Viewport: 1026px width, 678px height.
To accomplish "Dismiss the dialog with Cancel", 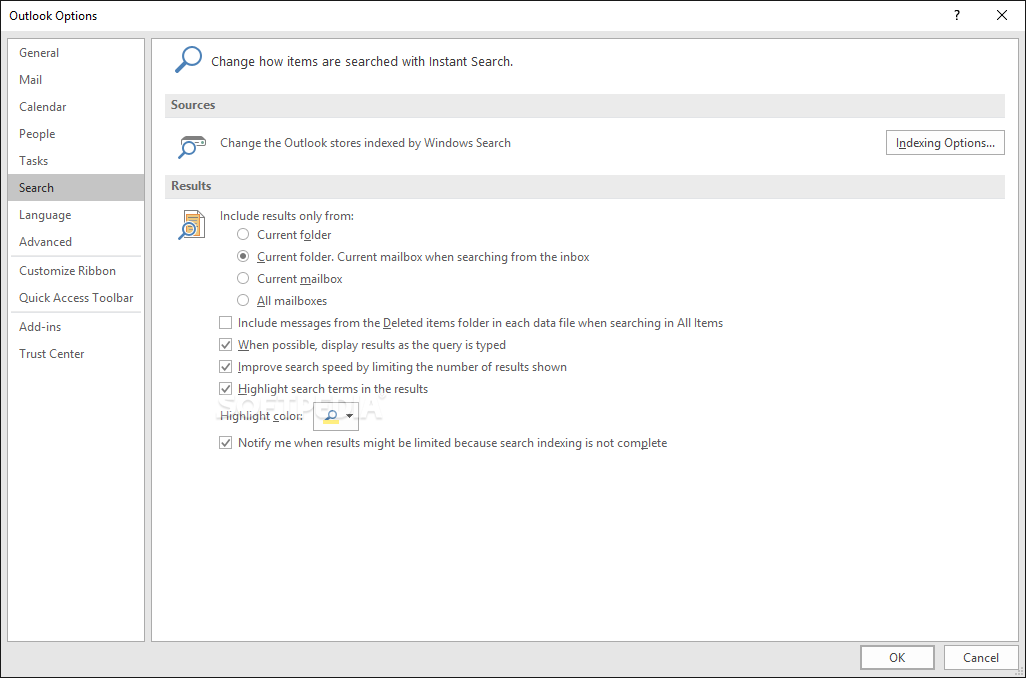I will (x=981, y=658).
